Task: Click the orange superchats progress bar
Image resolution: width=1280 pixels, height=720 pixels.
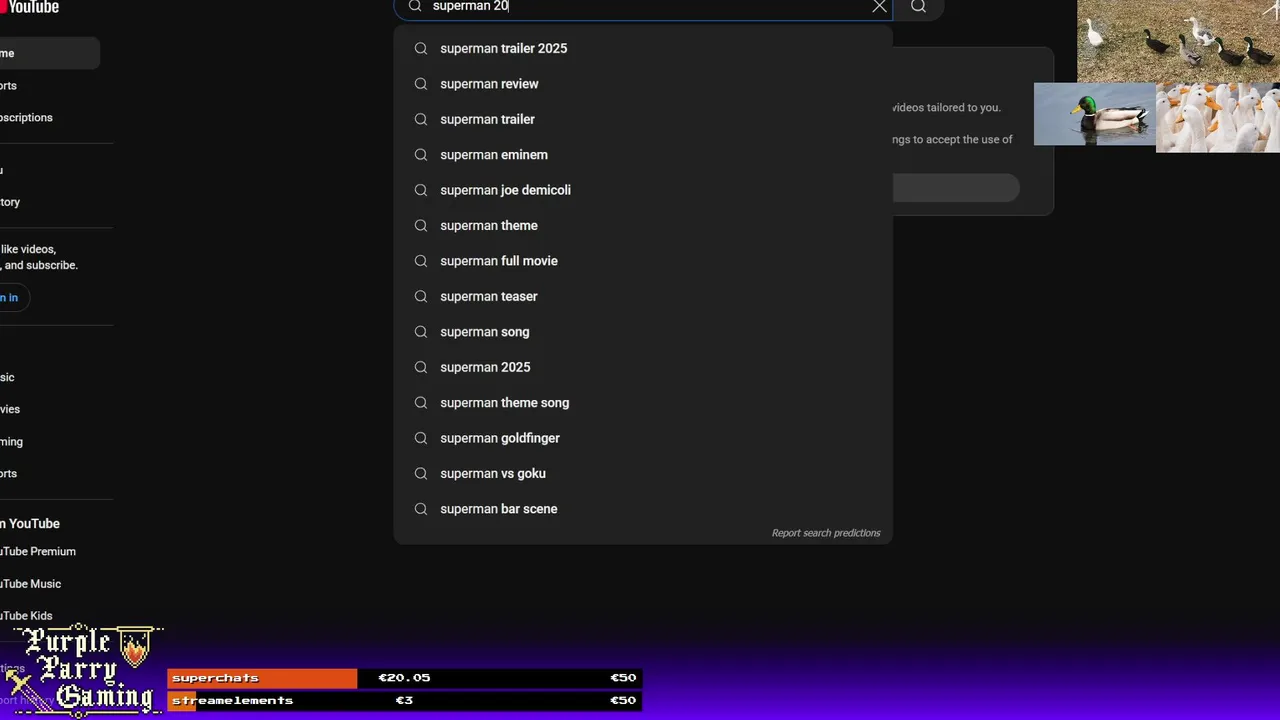Action: [262, 678]
